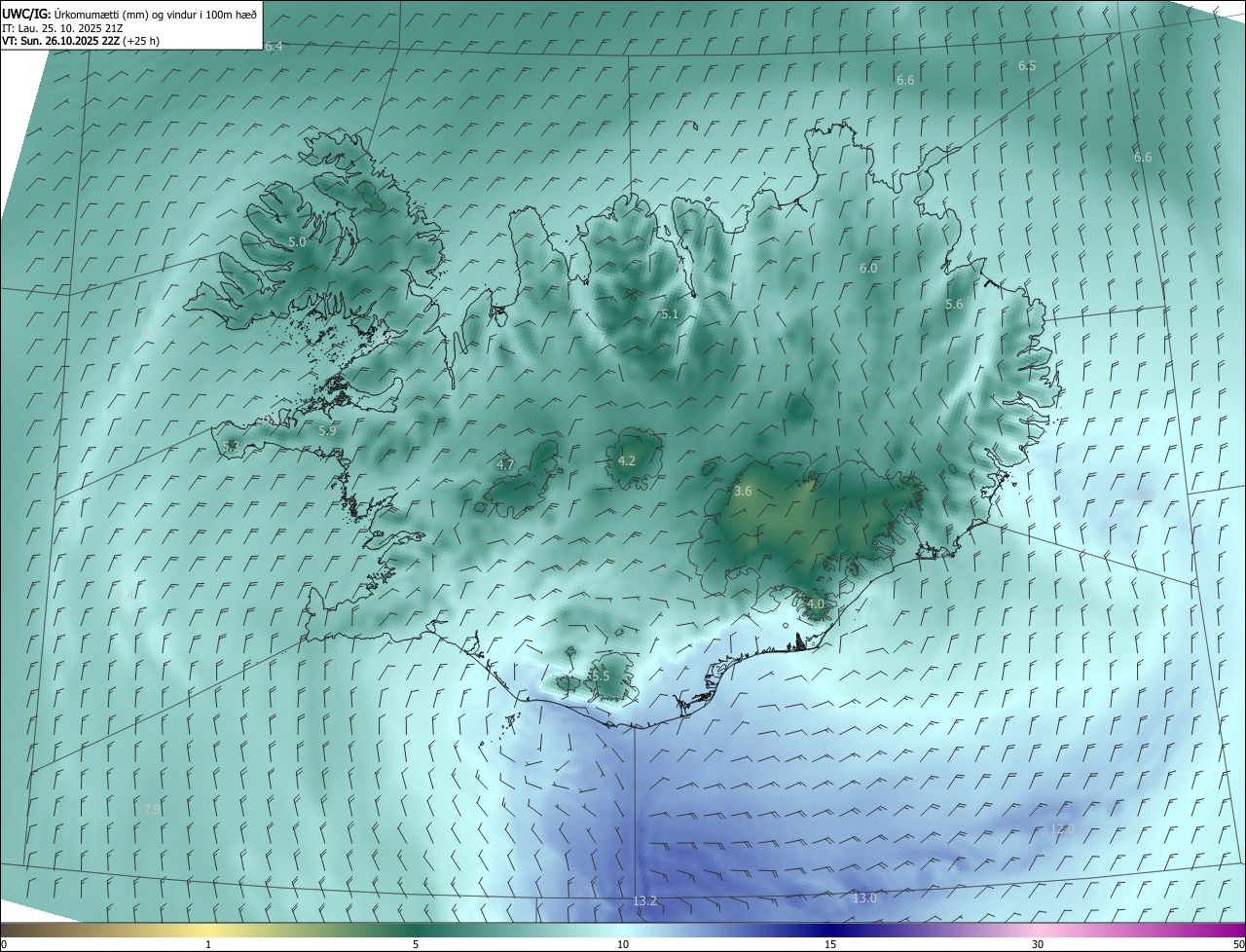Click the "5.6" value in east Iceland

tap(954, 305)
